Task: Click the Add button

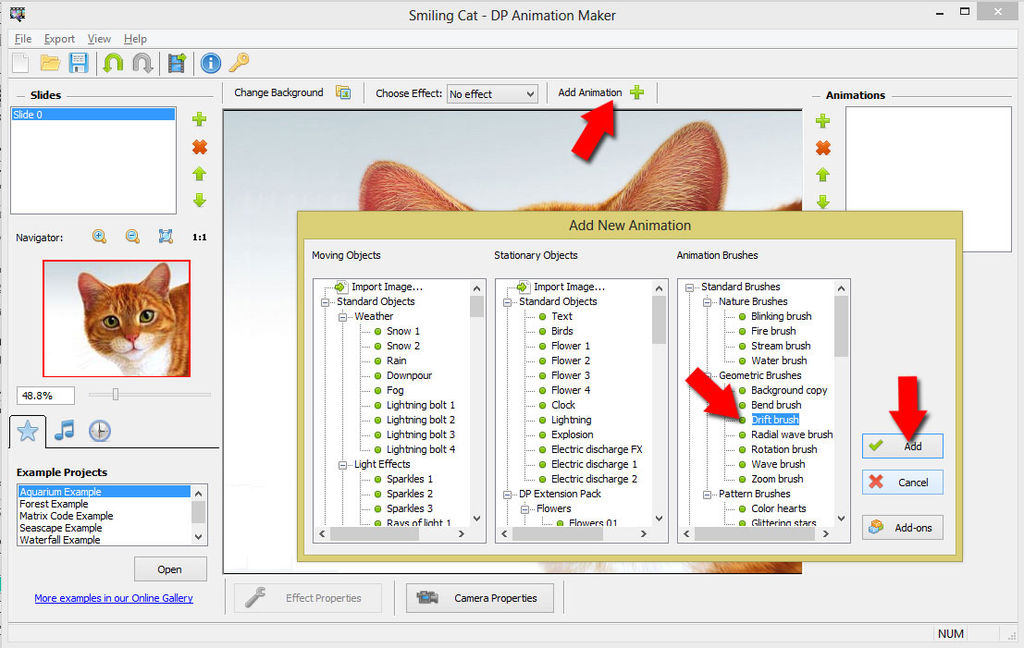Action: [903, 446]
